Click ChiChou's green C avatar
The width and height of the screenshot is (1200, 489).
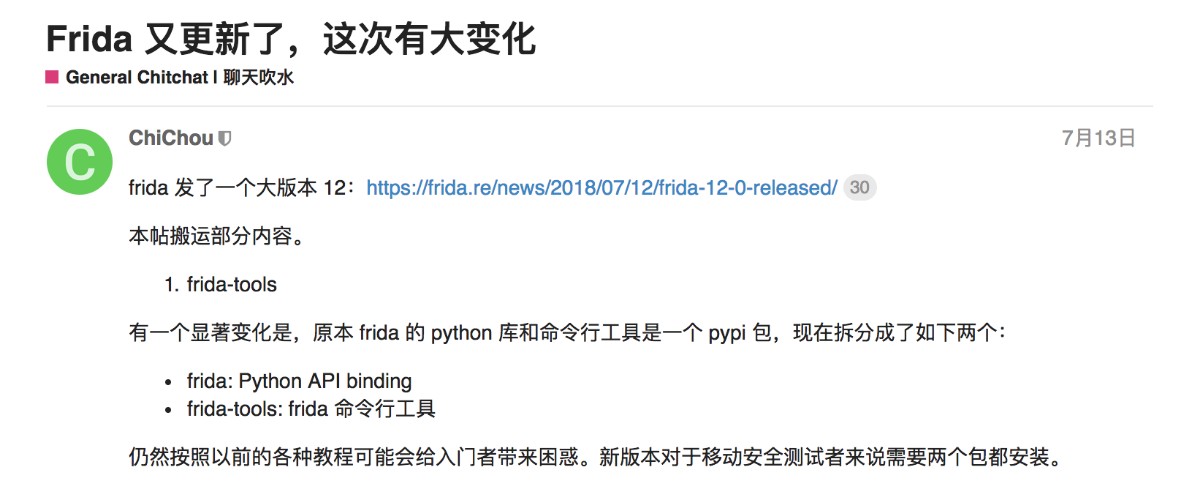coord(80,162)
